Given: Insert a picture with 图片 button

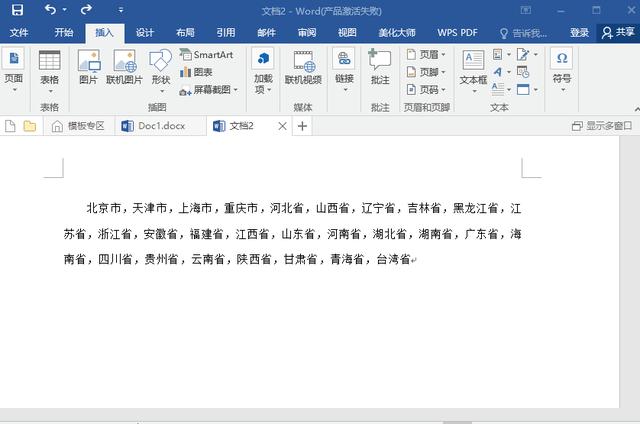Looking at the screenshot, I should click(x=89, y=68).
